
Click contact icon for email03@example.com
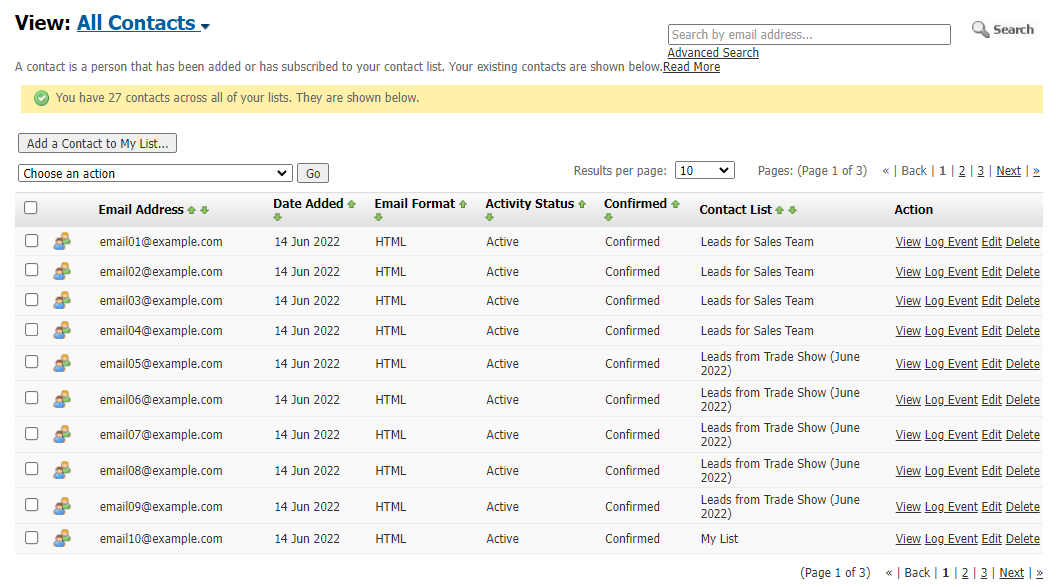coord(62,301)
